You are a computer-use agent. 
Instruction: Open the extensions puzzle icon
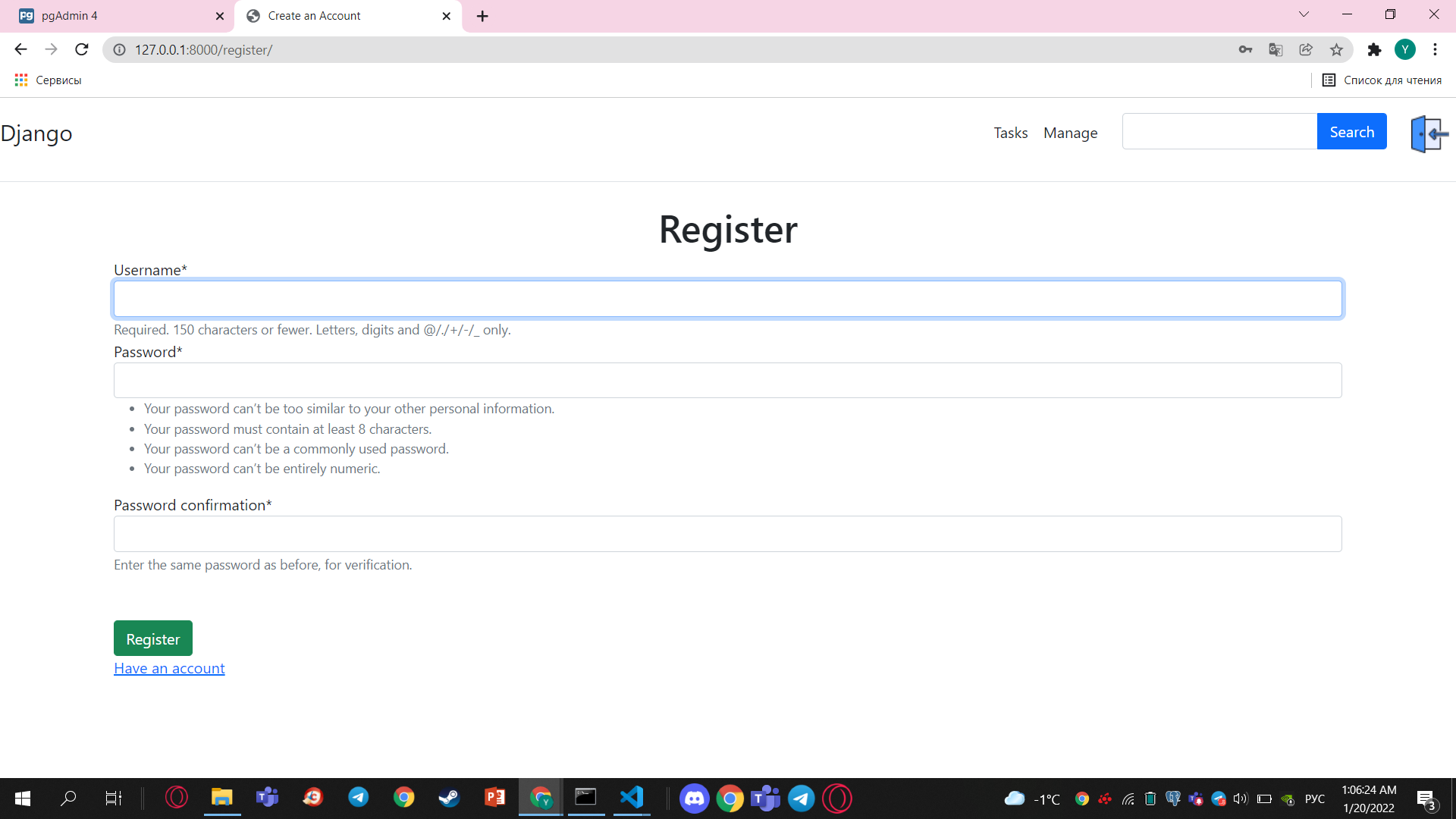(x=1374, y=49)
